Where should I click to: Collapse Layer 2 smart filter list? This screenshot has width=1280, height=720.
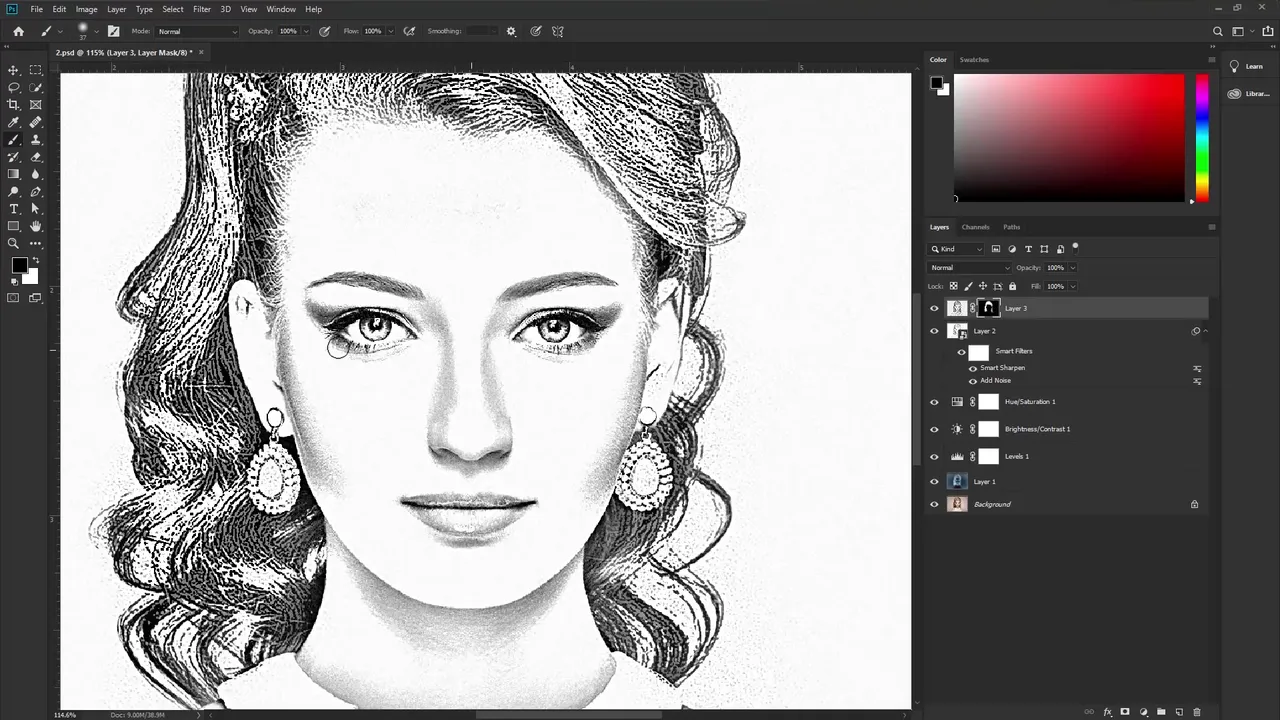coord(1205,331)
